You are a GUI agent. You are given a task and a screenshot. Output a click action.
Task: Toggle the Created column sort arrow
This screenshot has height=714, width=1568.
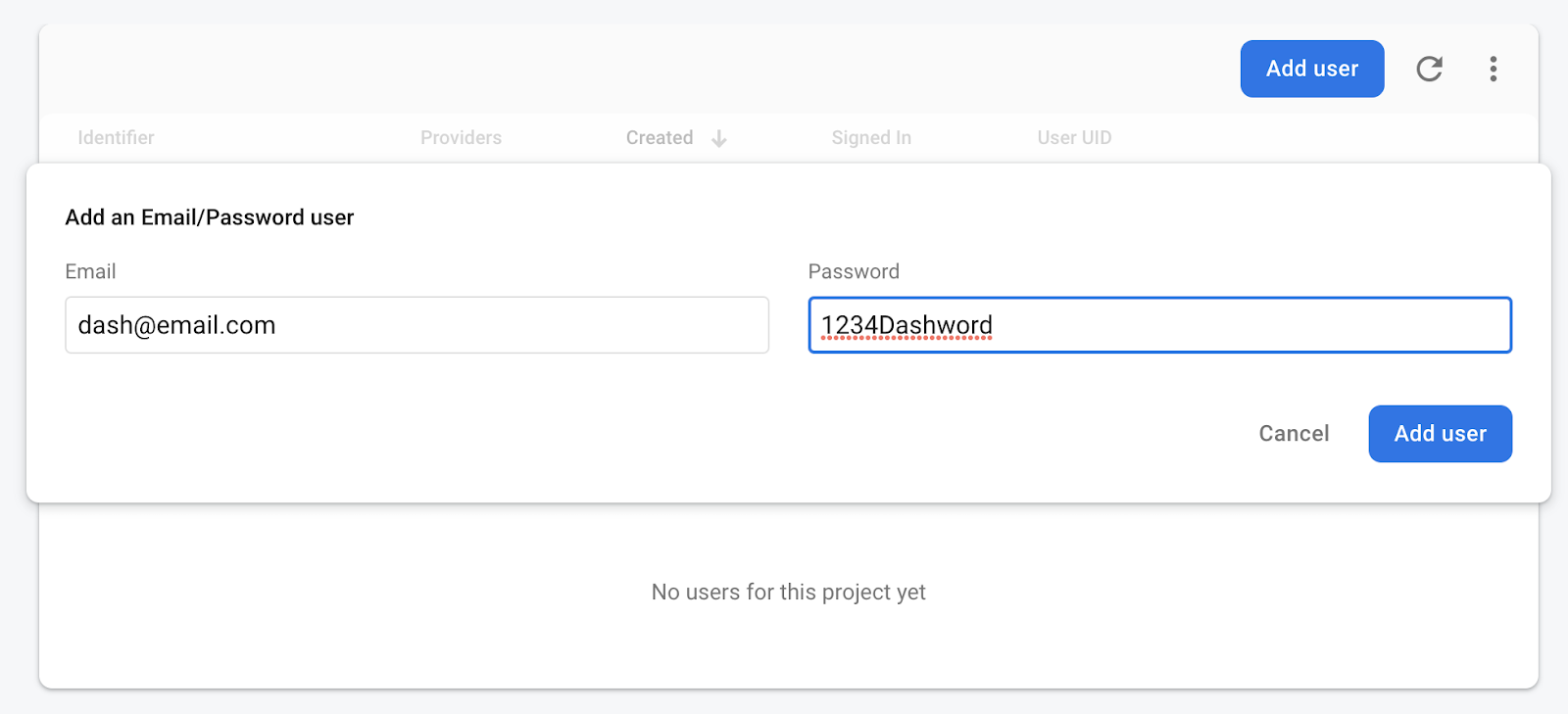pyautogui.click(x=719, y=139)
